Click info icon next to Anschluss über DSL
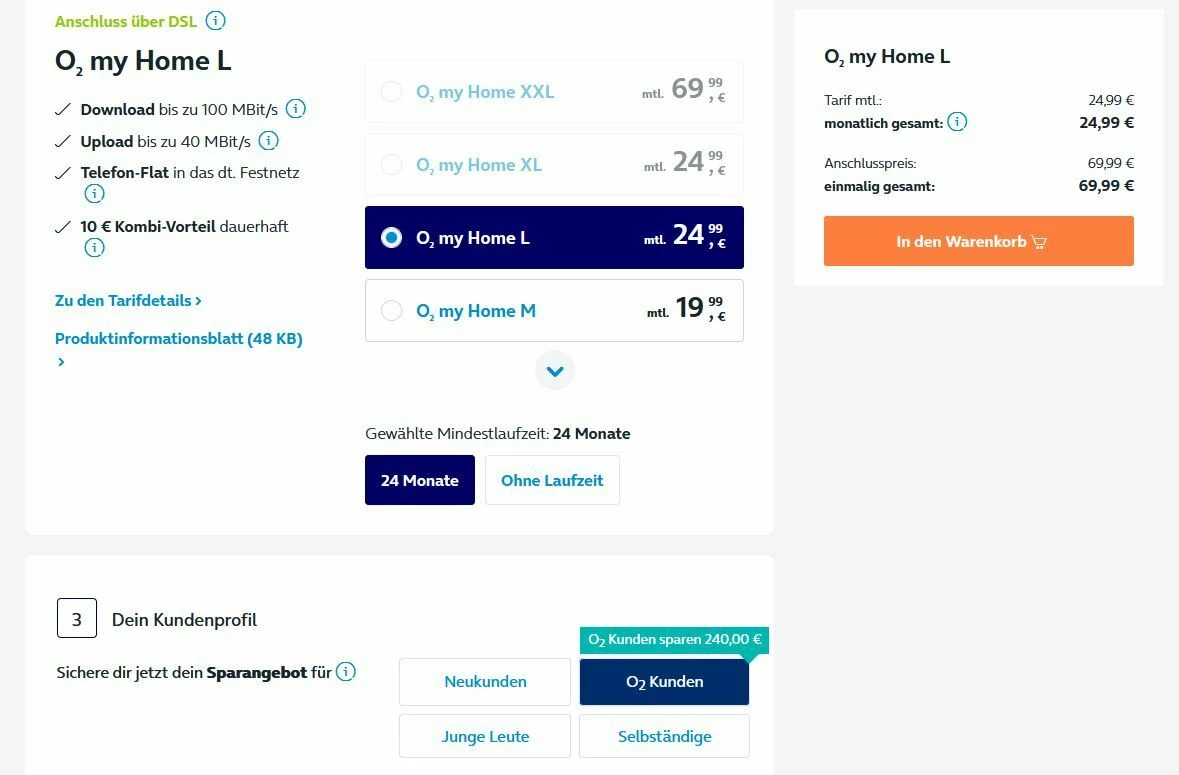The height and width of the screenshot is (775, 1179). (216, 21)
